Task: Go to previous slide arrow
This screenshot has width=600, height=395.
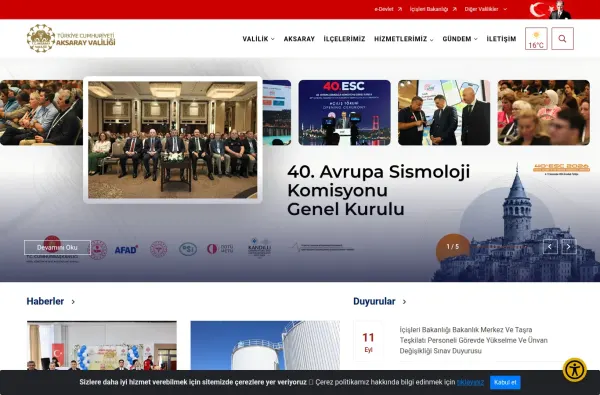Action: click(550, 247)
